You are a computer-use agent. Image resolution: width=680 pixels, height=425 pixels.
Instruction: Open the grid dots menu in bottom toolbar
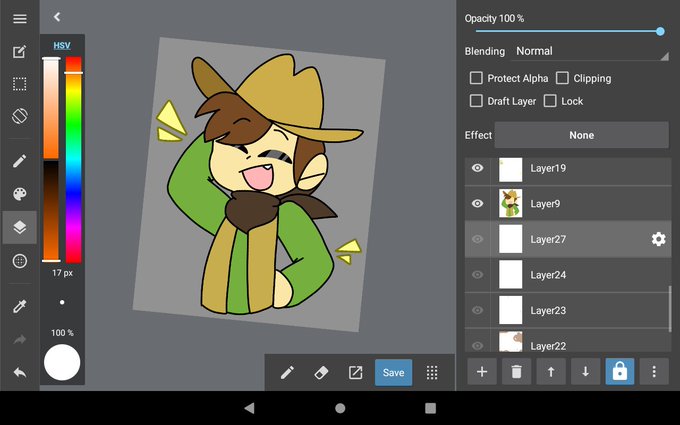click(x=432, y=373)
